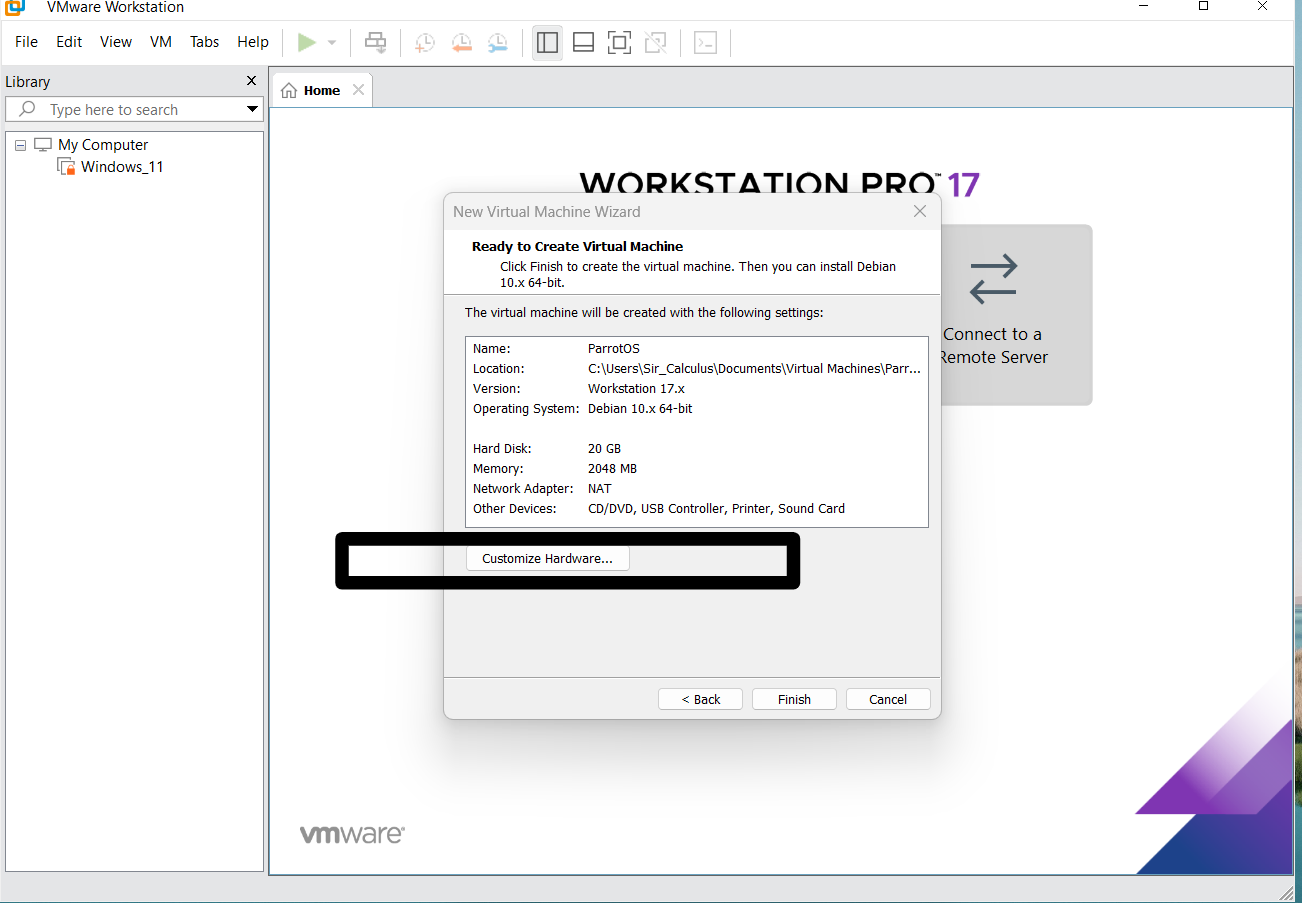The image size is (1302, 903).
Task: Click the Take Snapshot clock icon
Action: 425,43
